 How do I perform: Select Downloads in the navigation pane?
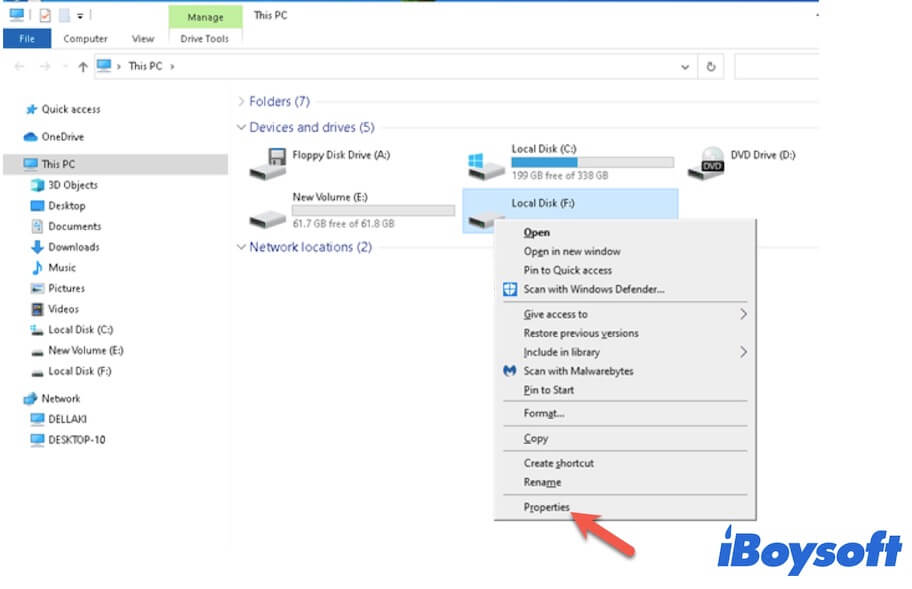[74, 247]
